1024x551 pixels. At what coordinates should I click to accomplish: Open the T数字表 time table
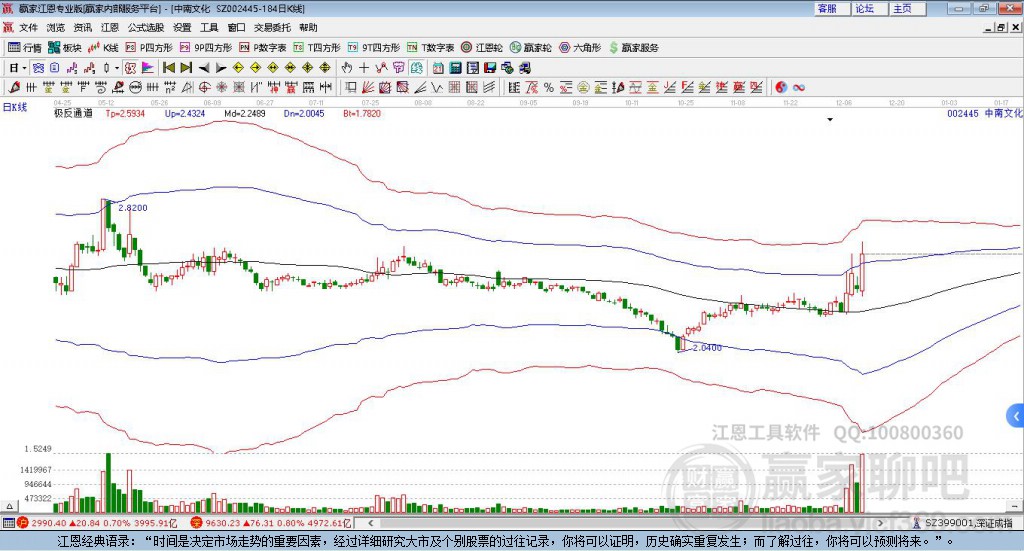point(430,48)
